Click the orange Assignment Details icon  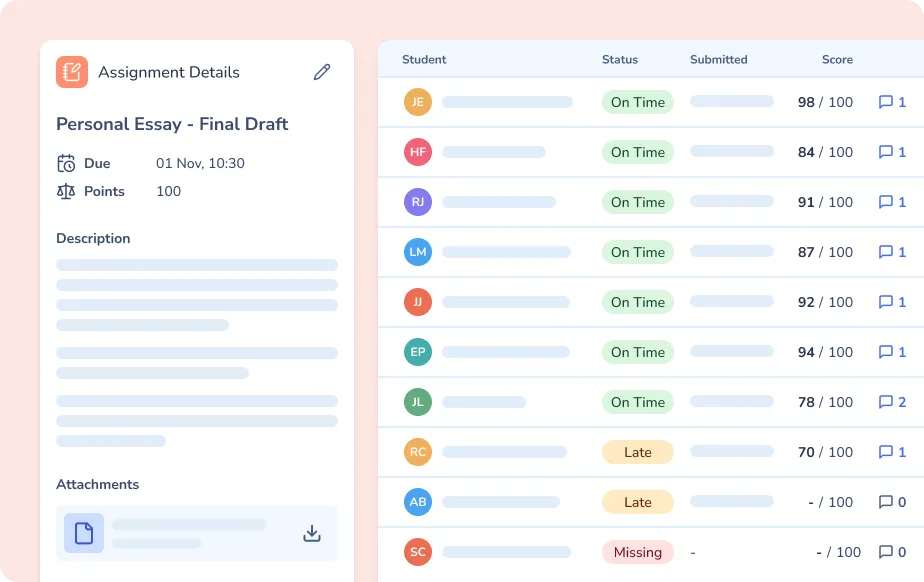click(71, 72)
